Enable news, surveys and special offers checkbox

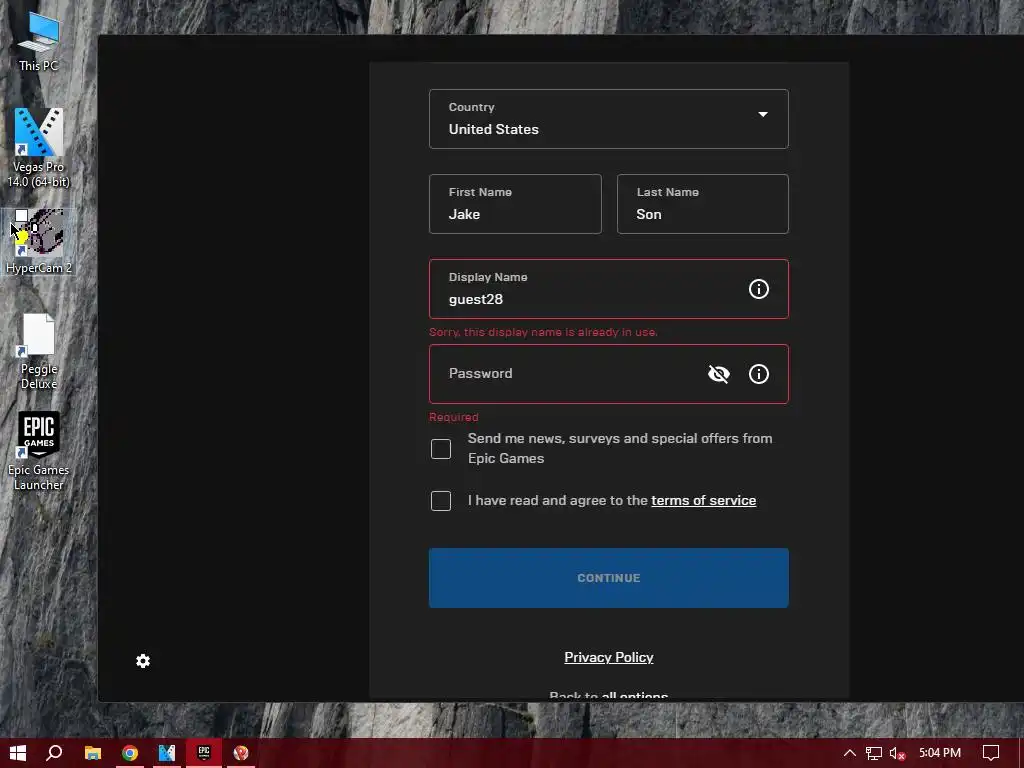click(441, 449)
